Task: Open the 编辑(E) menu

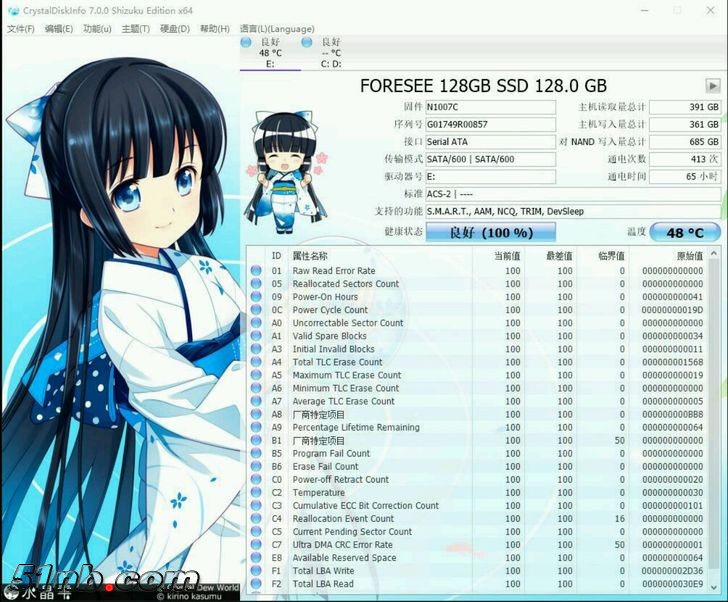Action: click(x=59, y=29)
